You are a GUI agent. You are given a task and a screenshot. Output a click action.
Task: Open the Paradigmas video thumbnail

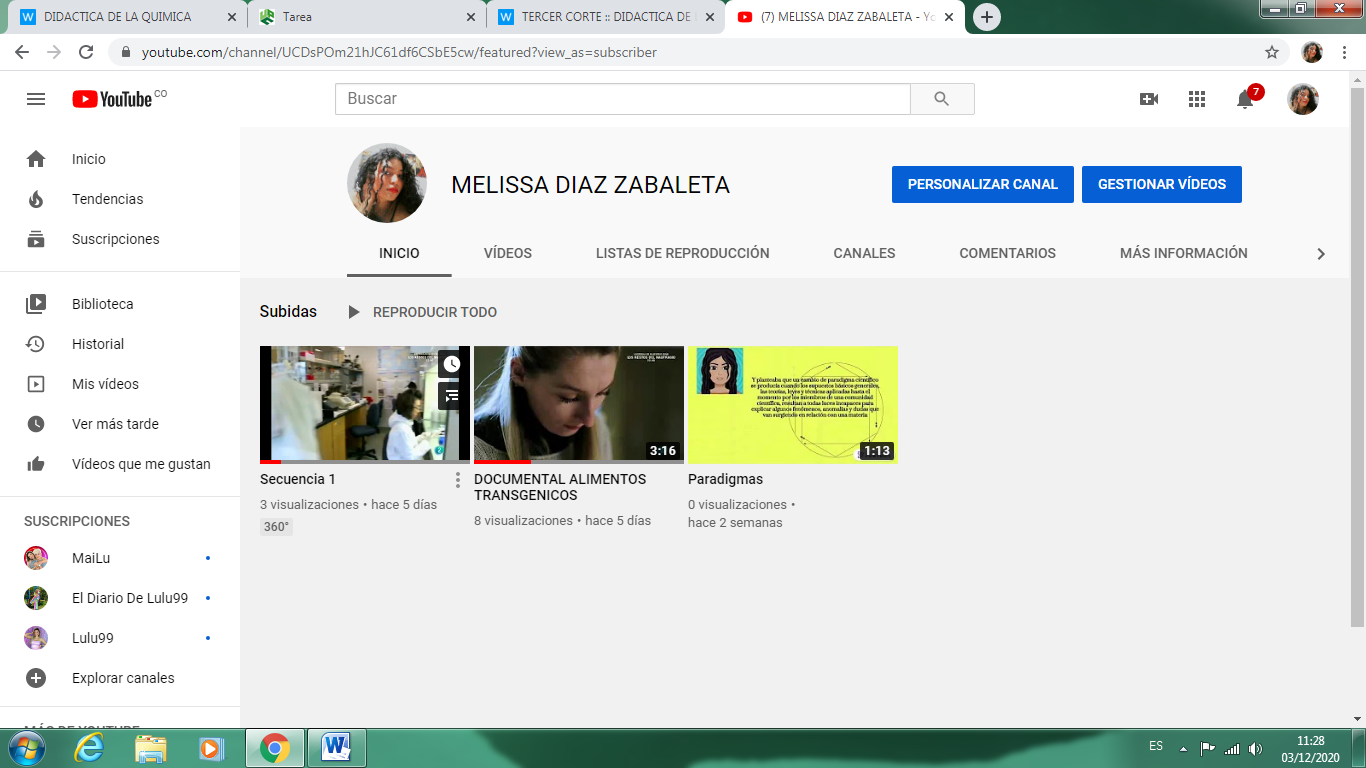click(x=792, y=404)
